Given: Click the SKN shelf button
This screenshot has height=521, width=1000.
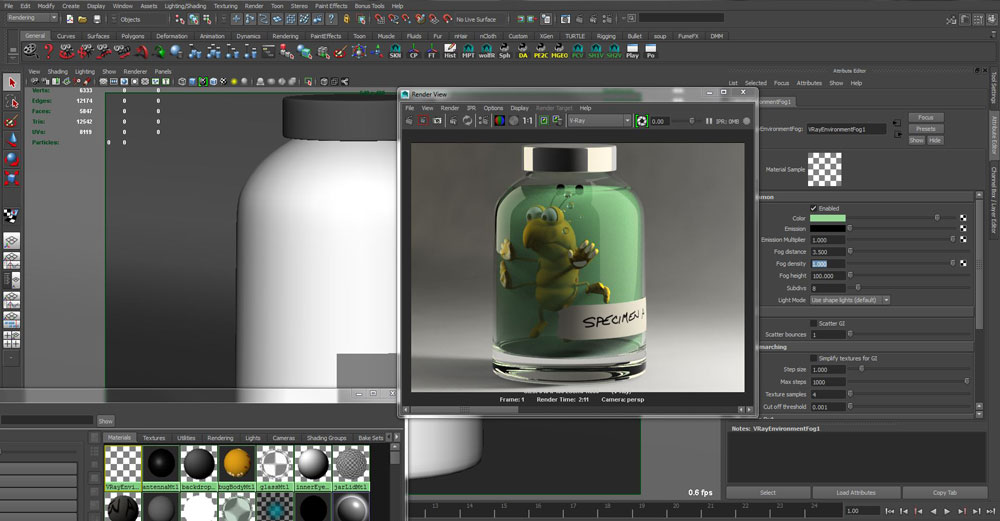Looking at the screenshot, I should point(395,51).
